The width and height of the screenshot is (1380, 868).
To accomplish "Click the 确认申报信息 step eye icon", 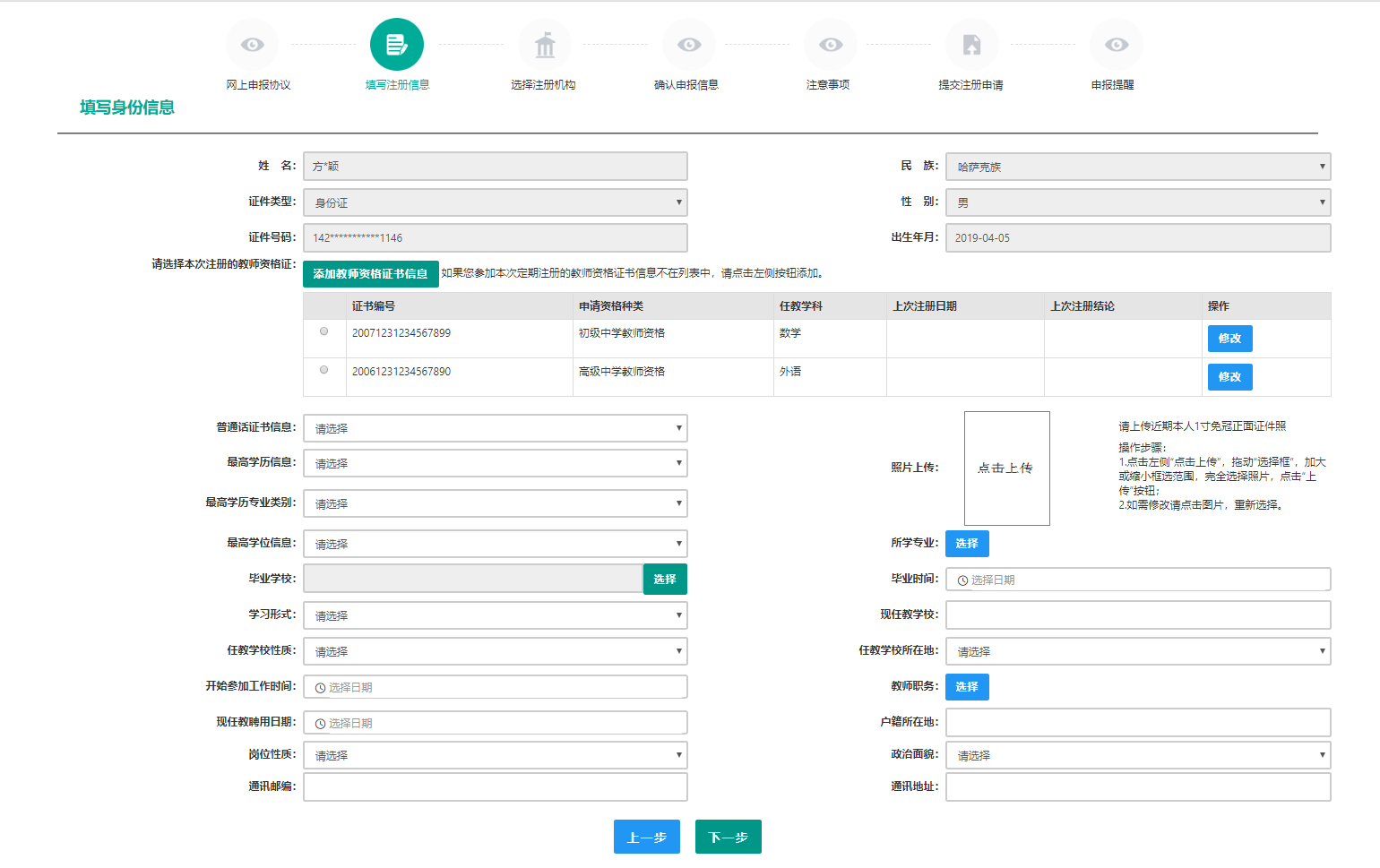I will click(x=689, y=45).
